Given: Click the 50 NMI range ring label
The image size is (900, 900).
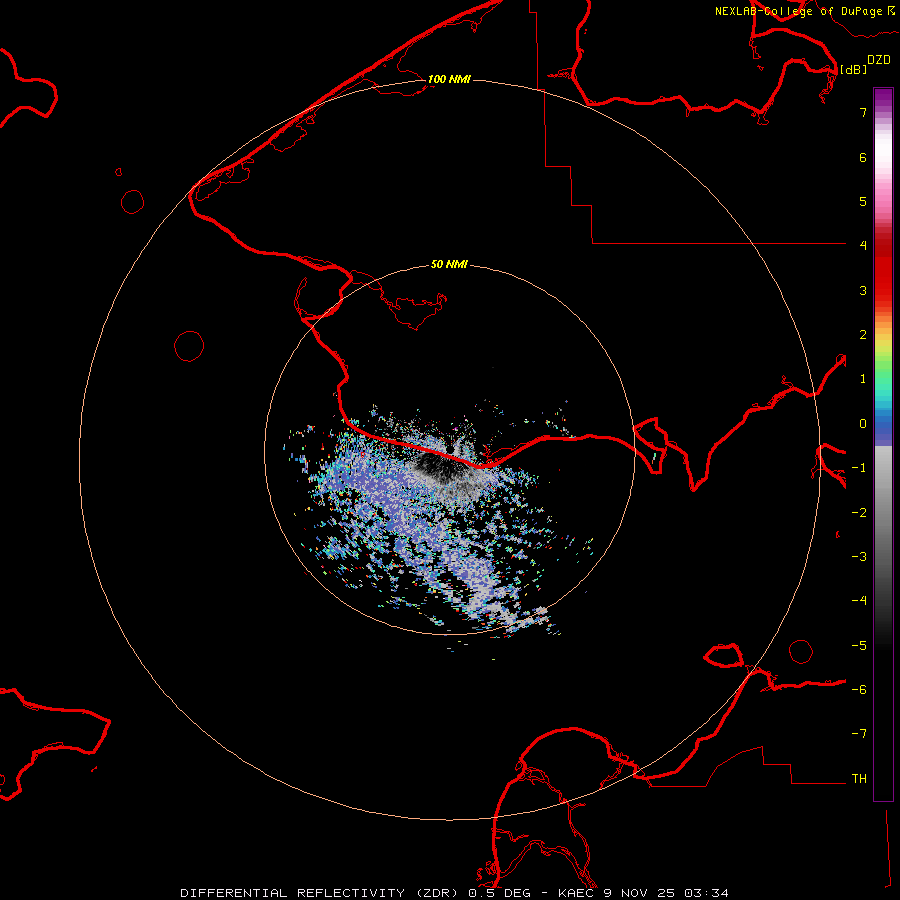Looking at the screenshot, I should click(449, 264).
